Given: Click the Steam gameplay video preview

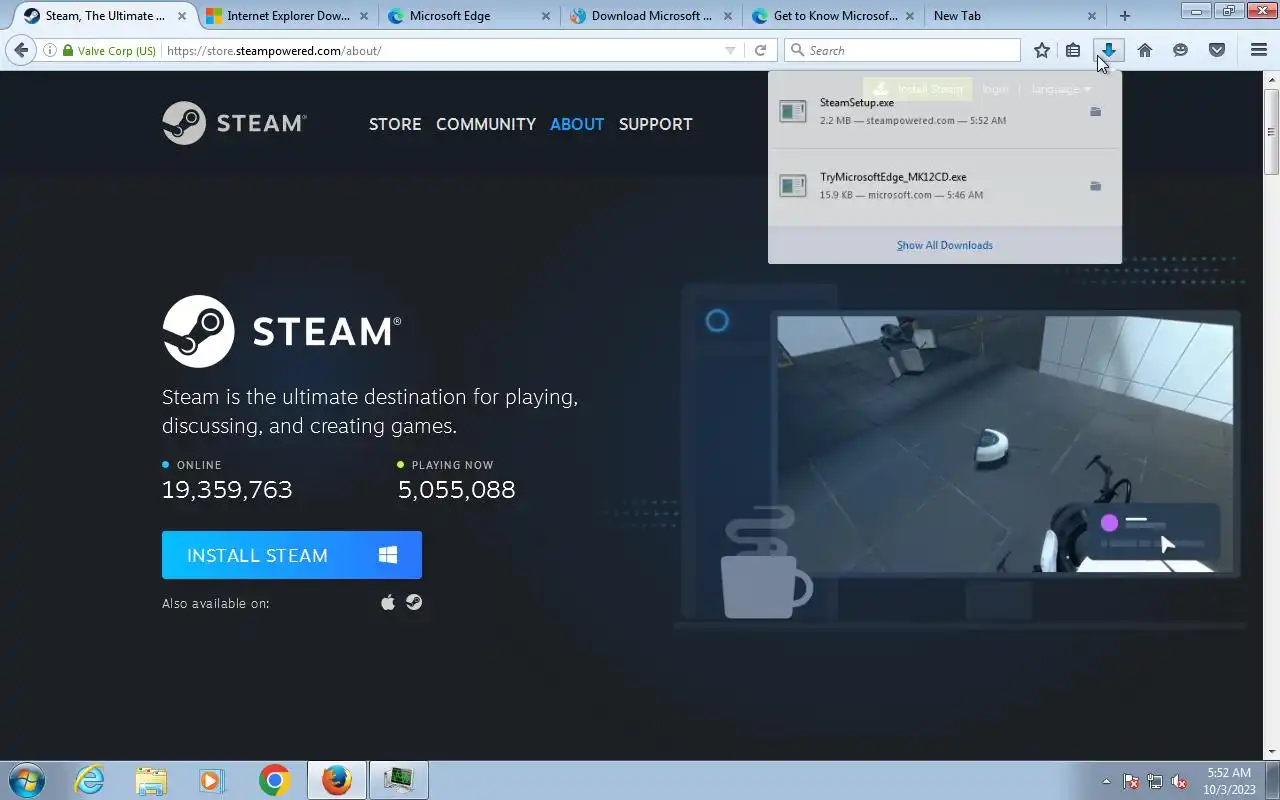Looking at the screenshot, I should [1005, 444].
